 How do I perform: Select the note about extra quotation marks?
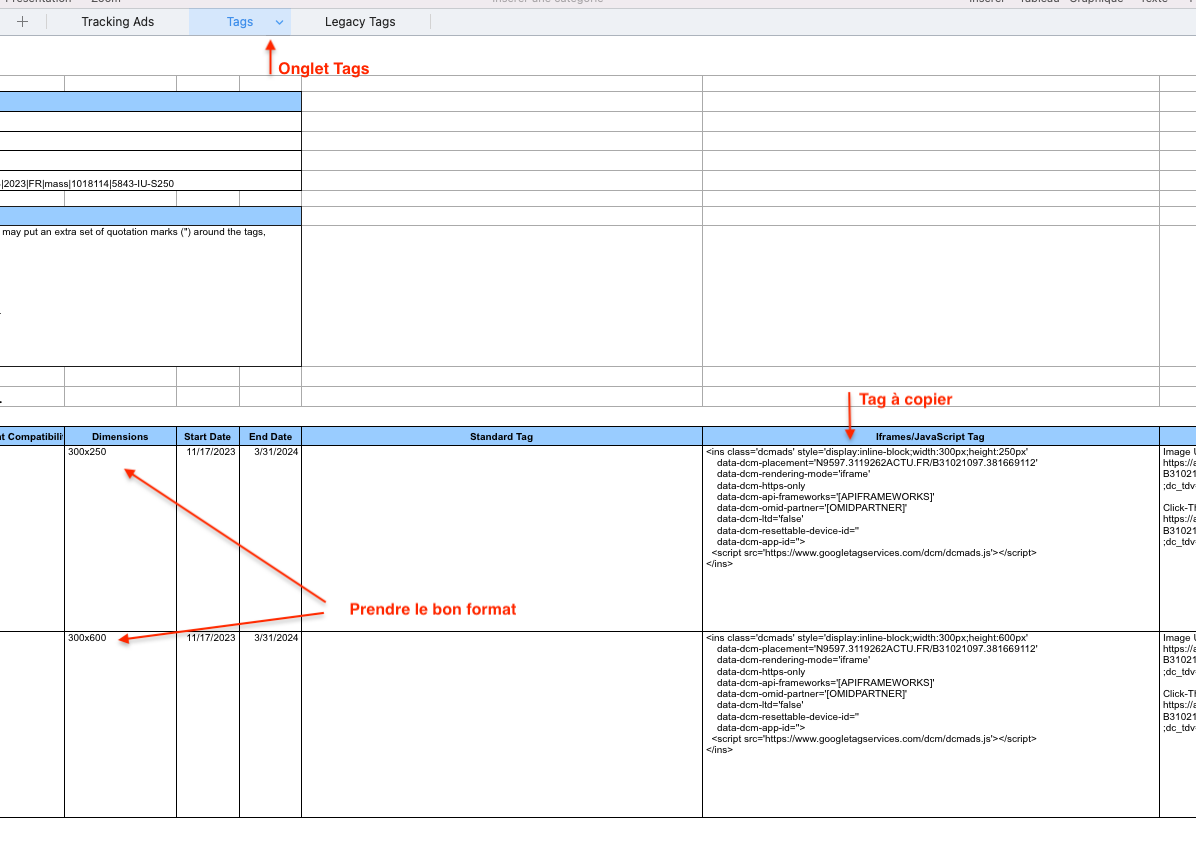coord(150,296)
